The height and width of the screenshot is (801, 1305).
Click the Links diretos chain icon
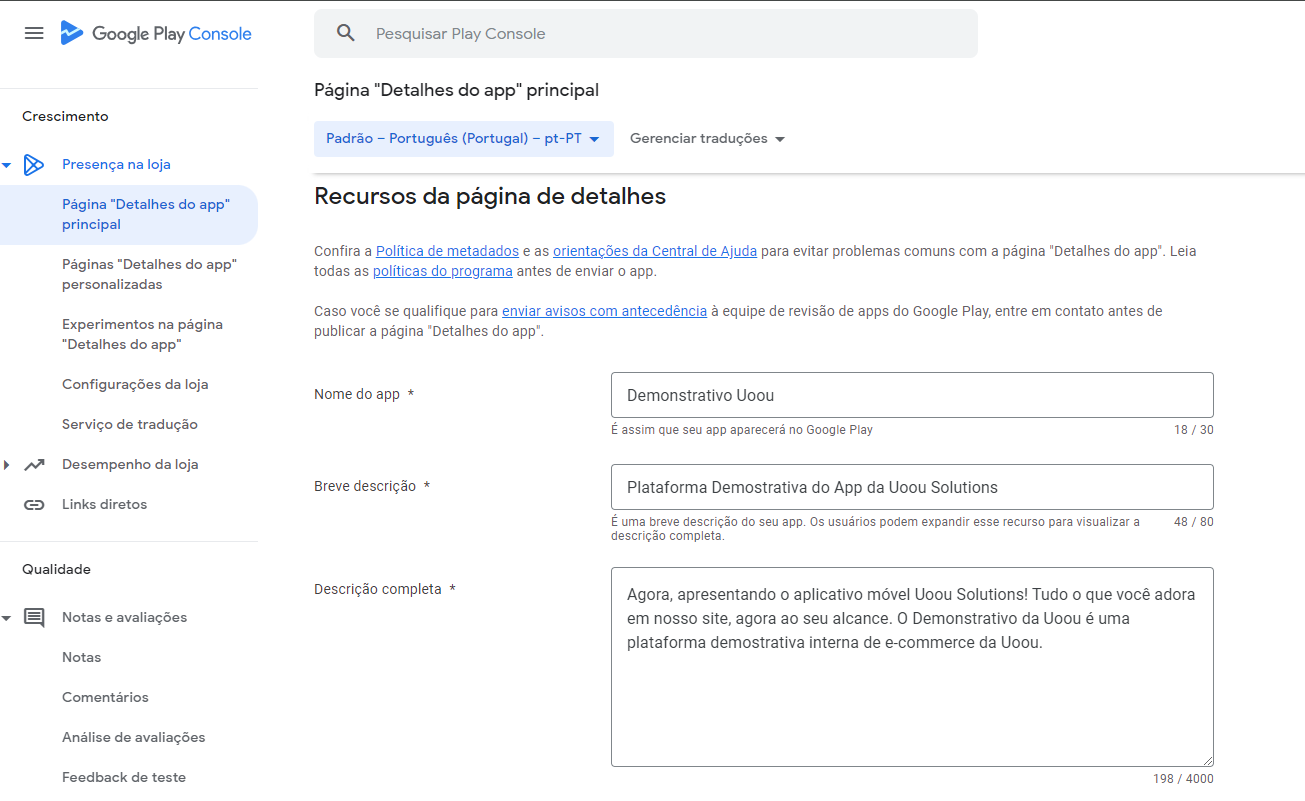(34, 505)
